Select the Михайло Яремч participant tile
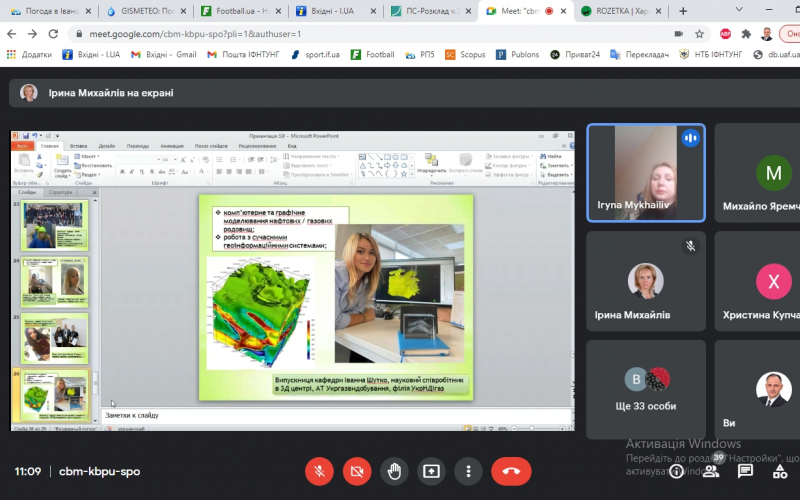The image size is (800, 500). [757, 173]
